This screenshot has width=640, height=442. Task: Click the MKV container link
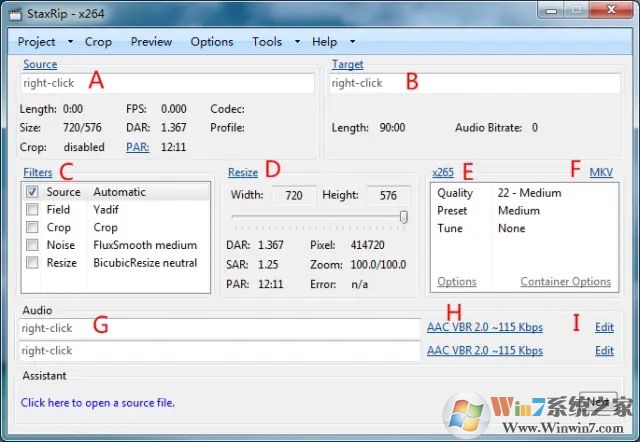[601, 173]
